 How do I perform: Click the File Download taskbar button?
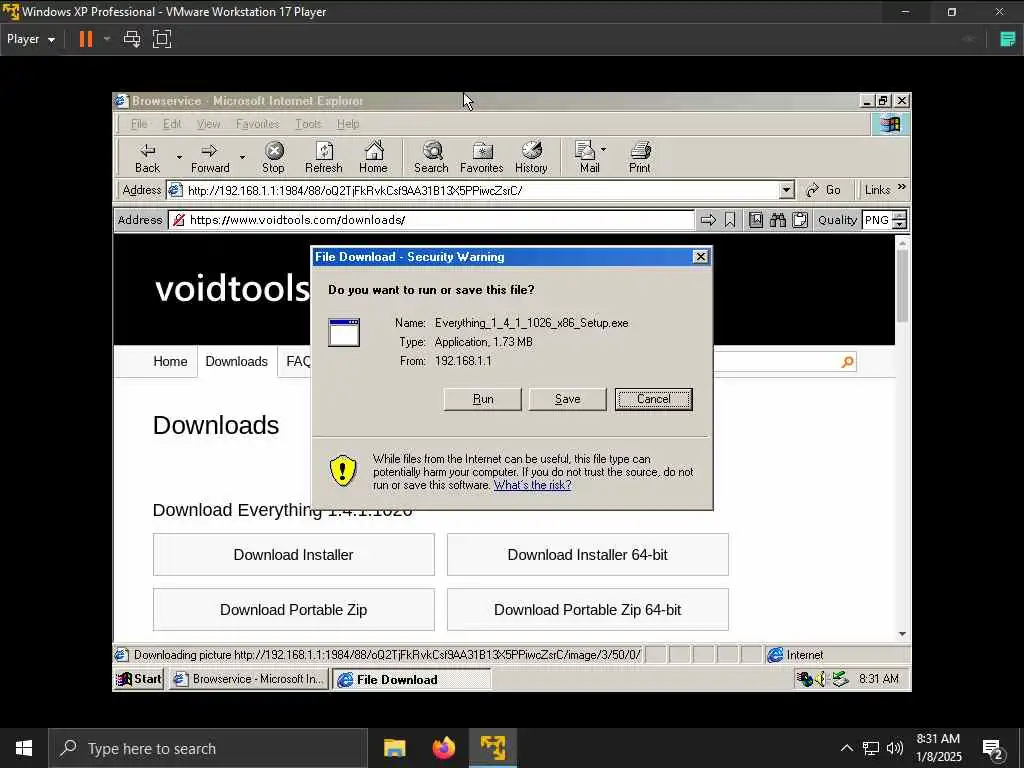coord(412,679)
